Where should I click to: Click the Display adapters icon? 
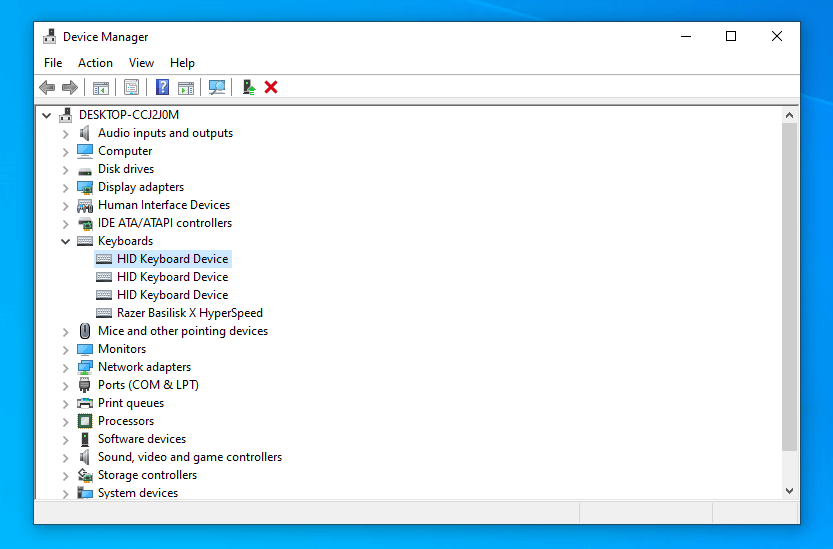pos(85,187)
